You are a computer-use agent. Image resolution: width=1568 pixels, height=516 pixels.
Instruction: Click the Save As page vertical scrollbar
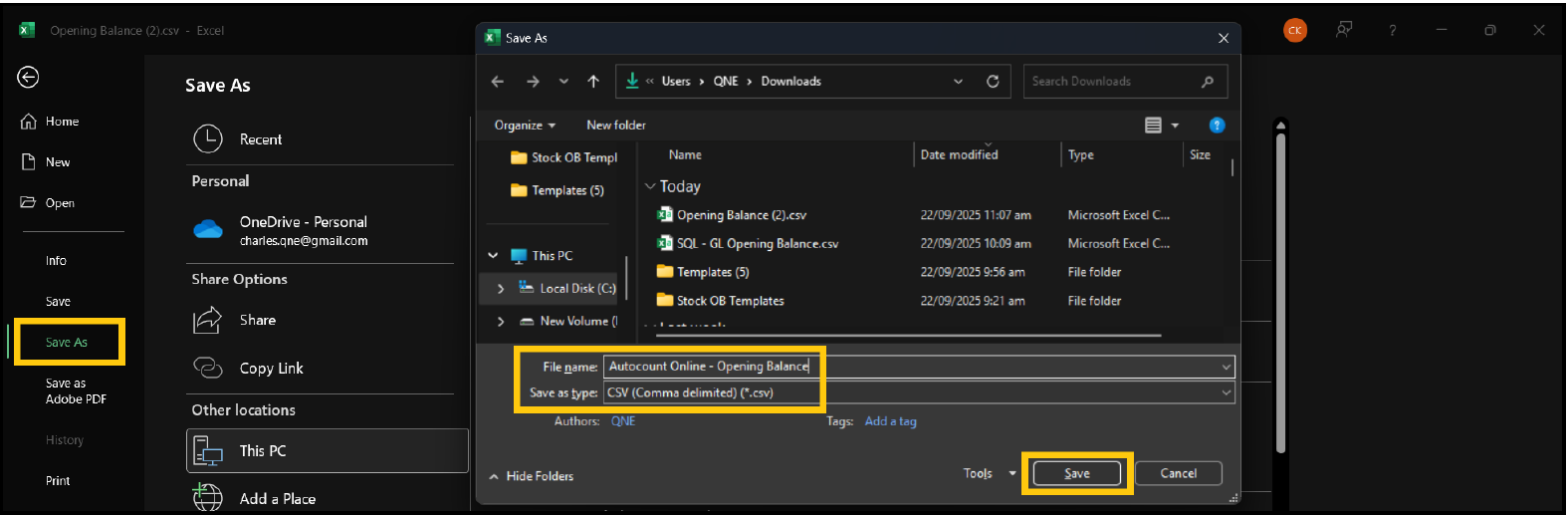pyautogui.click(x=1281, y=293)
